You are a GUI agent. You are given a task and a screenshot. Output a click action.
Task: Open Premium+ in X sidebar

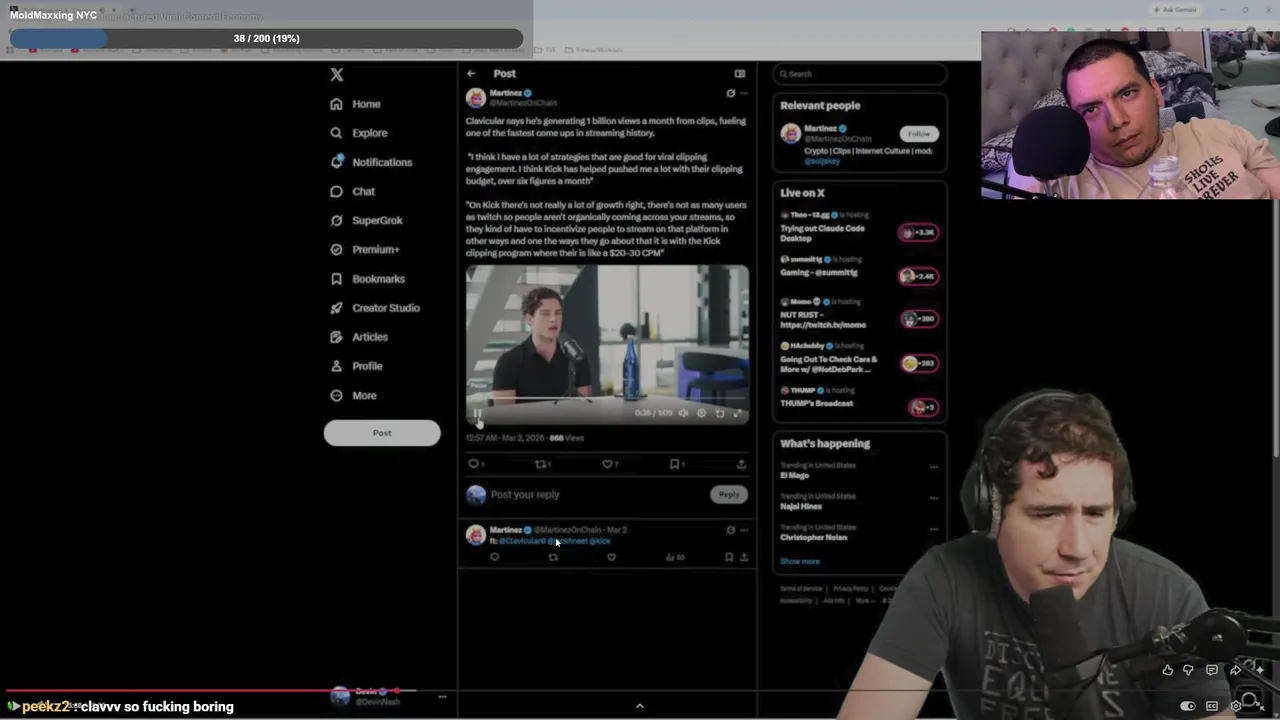[x=365, y=249]
